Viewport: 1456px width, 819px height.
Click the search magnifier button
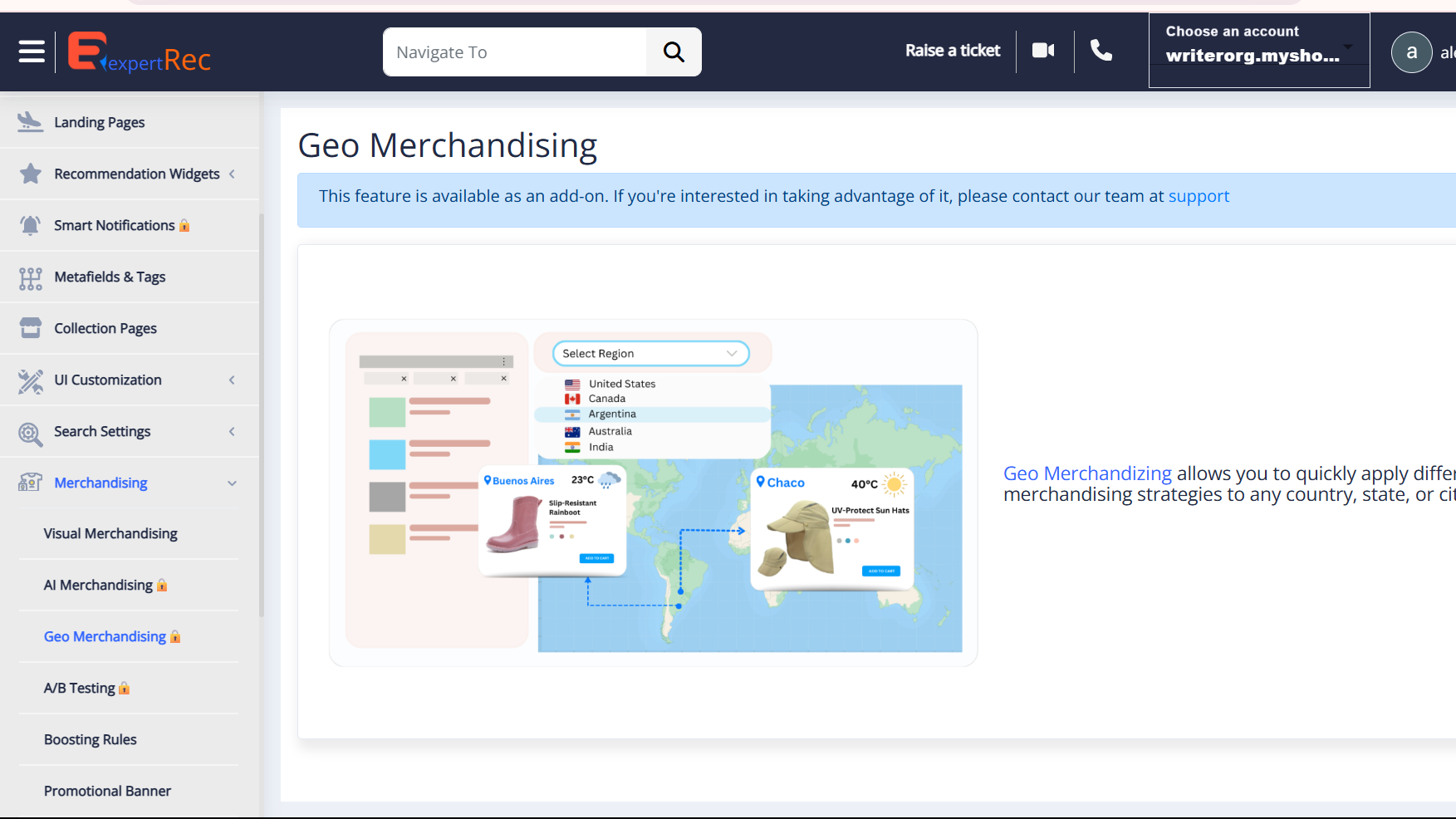click(x=674, y=52)
